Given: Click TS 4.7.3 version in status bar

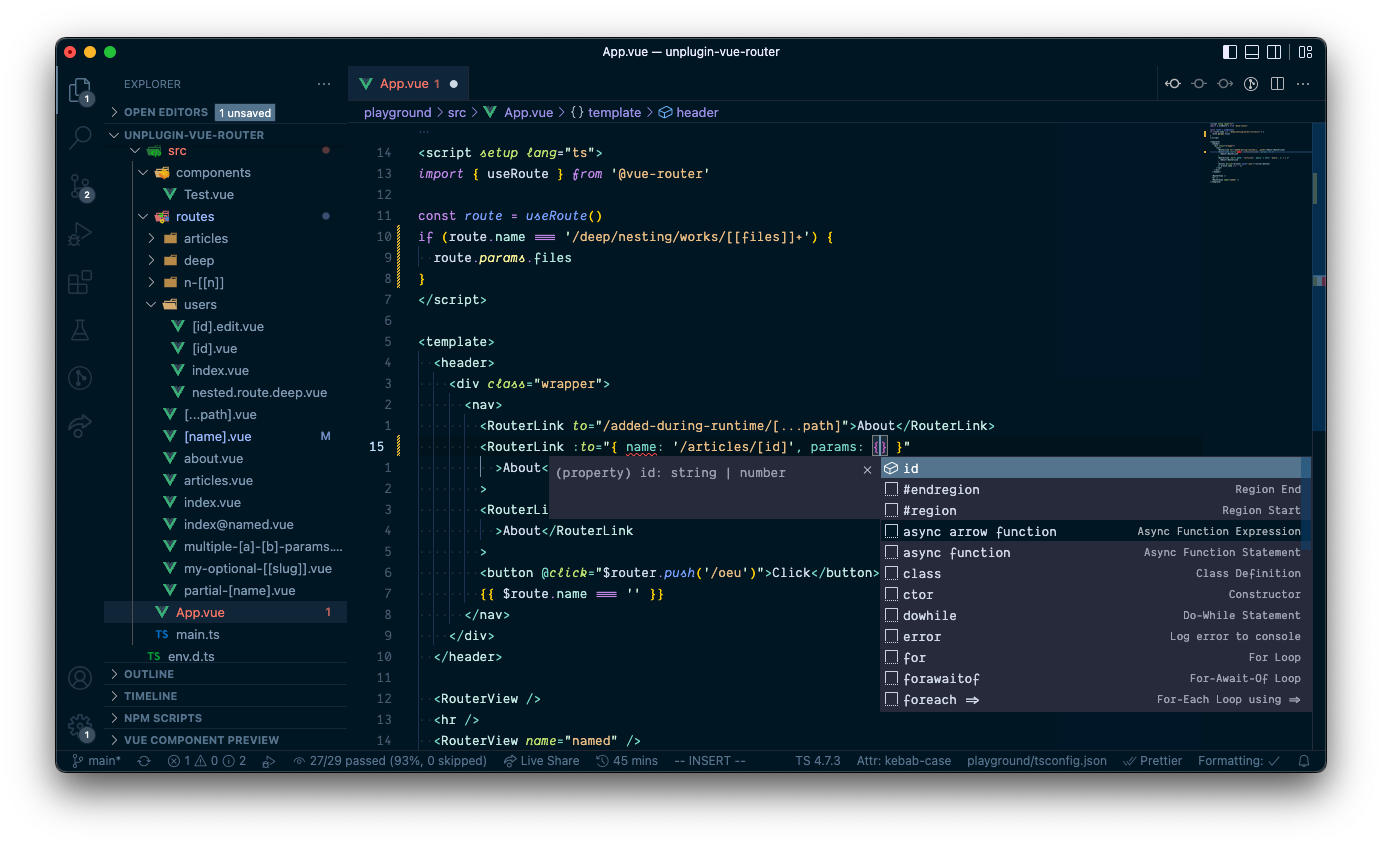Looking at the screenshot, I should (818, 761).
